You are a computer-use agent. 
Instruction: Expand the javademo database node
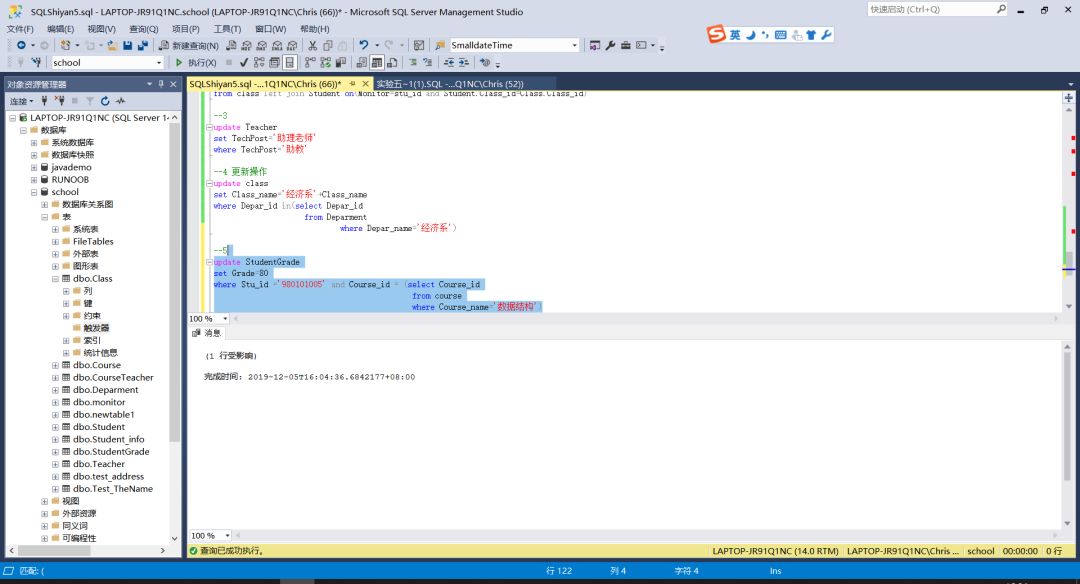click(33, 167)
